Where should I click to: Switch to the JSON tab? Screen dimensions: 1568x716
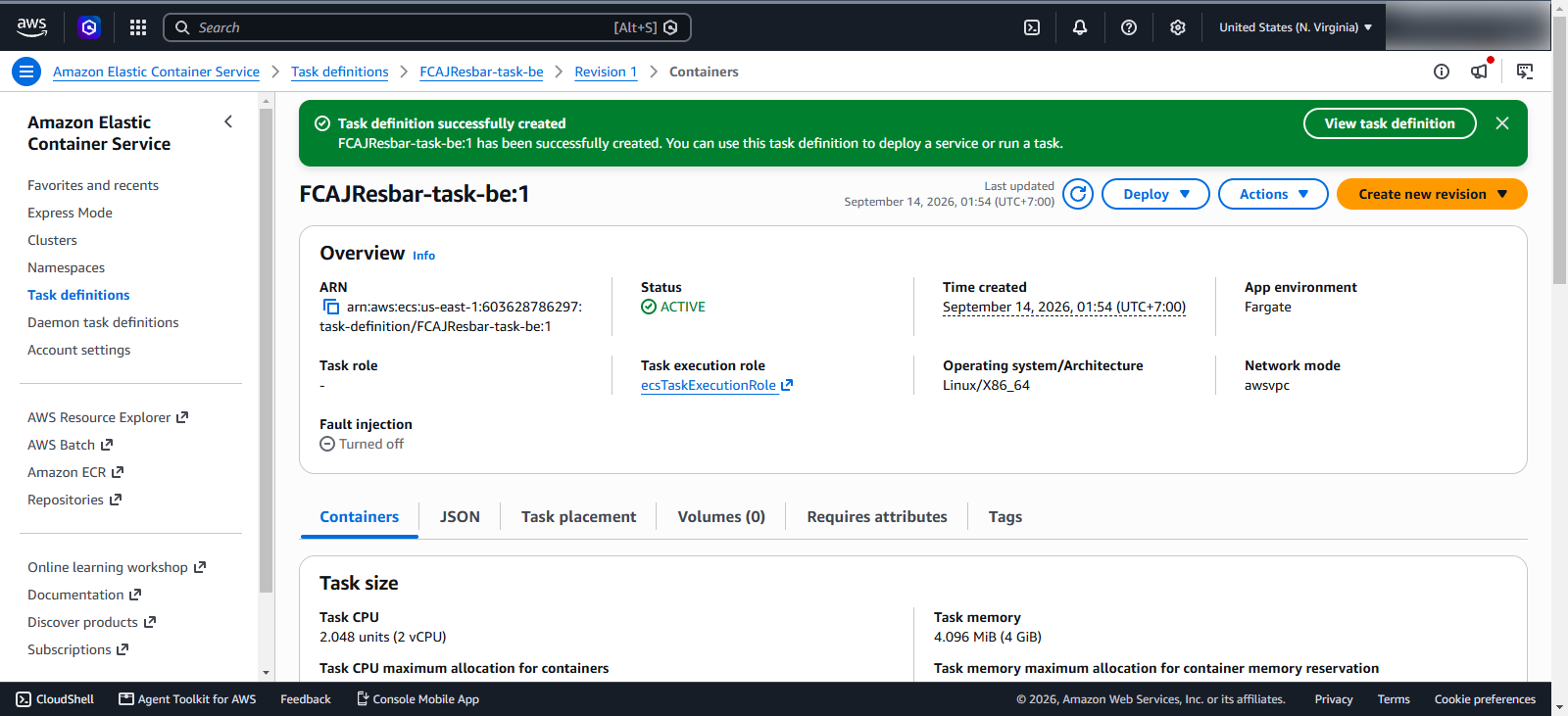[460, 517]
